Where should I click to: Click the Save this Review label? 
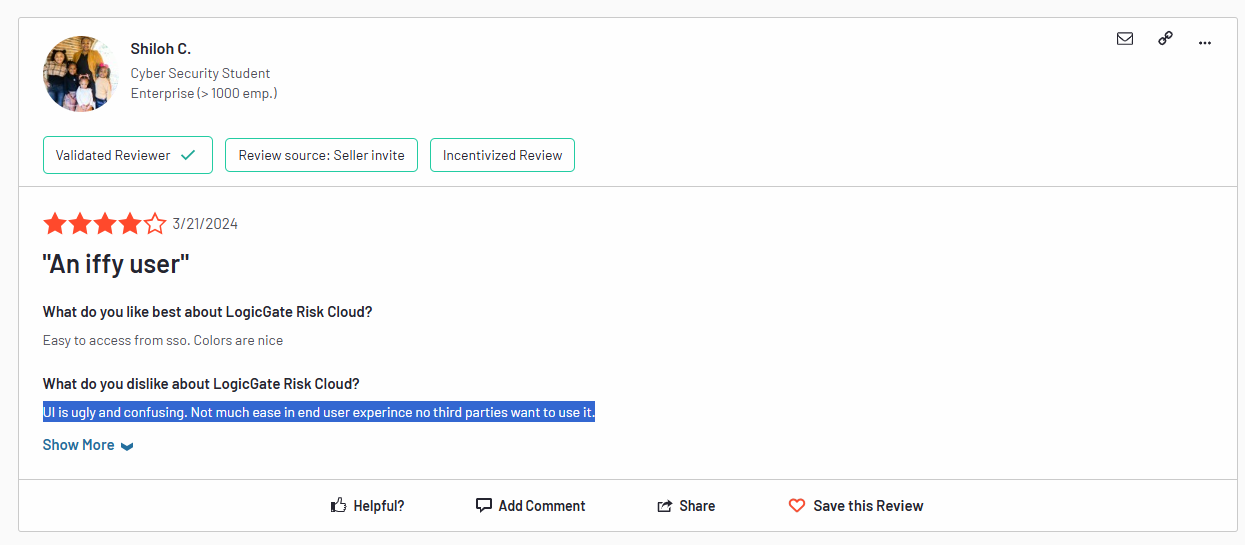pyautogui.click(x=868, y=506)
